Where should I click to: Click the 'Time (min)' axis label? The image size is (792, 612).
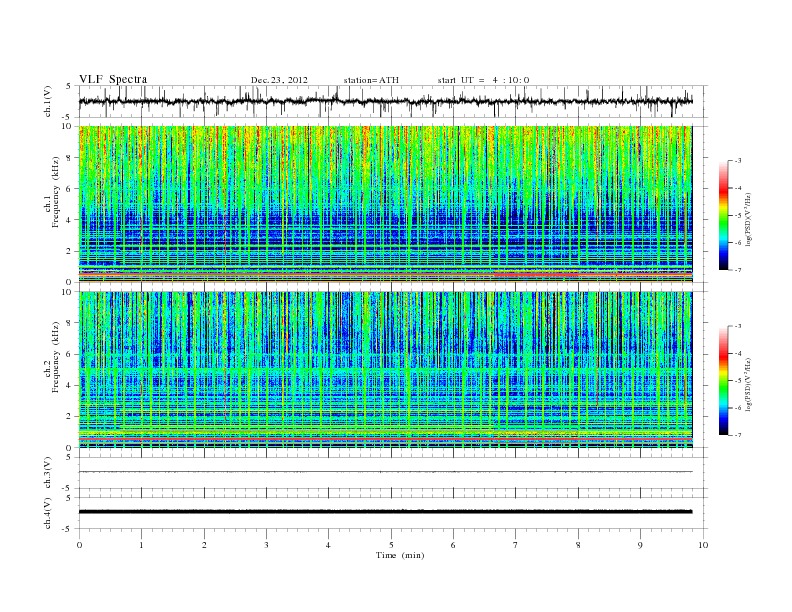[x=400, y=555]
